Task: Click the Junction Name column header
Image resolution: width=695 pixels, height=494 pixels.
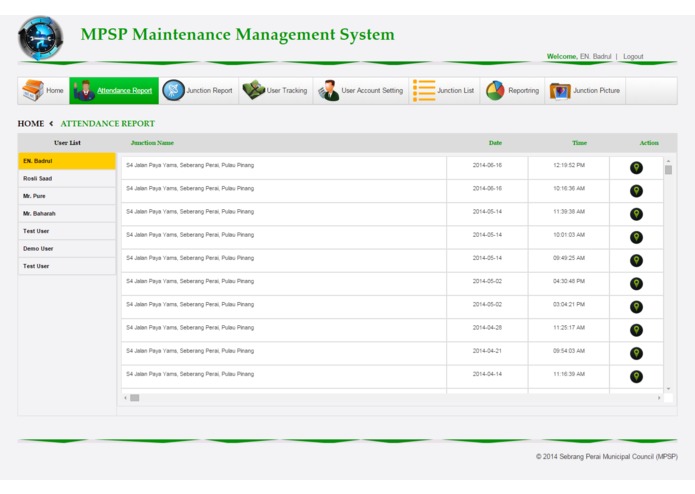Action: pyautogui.click(x=152, y=143)
